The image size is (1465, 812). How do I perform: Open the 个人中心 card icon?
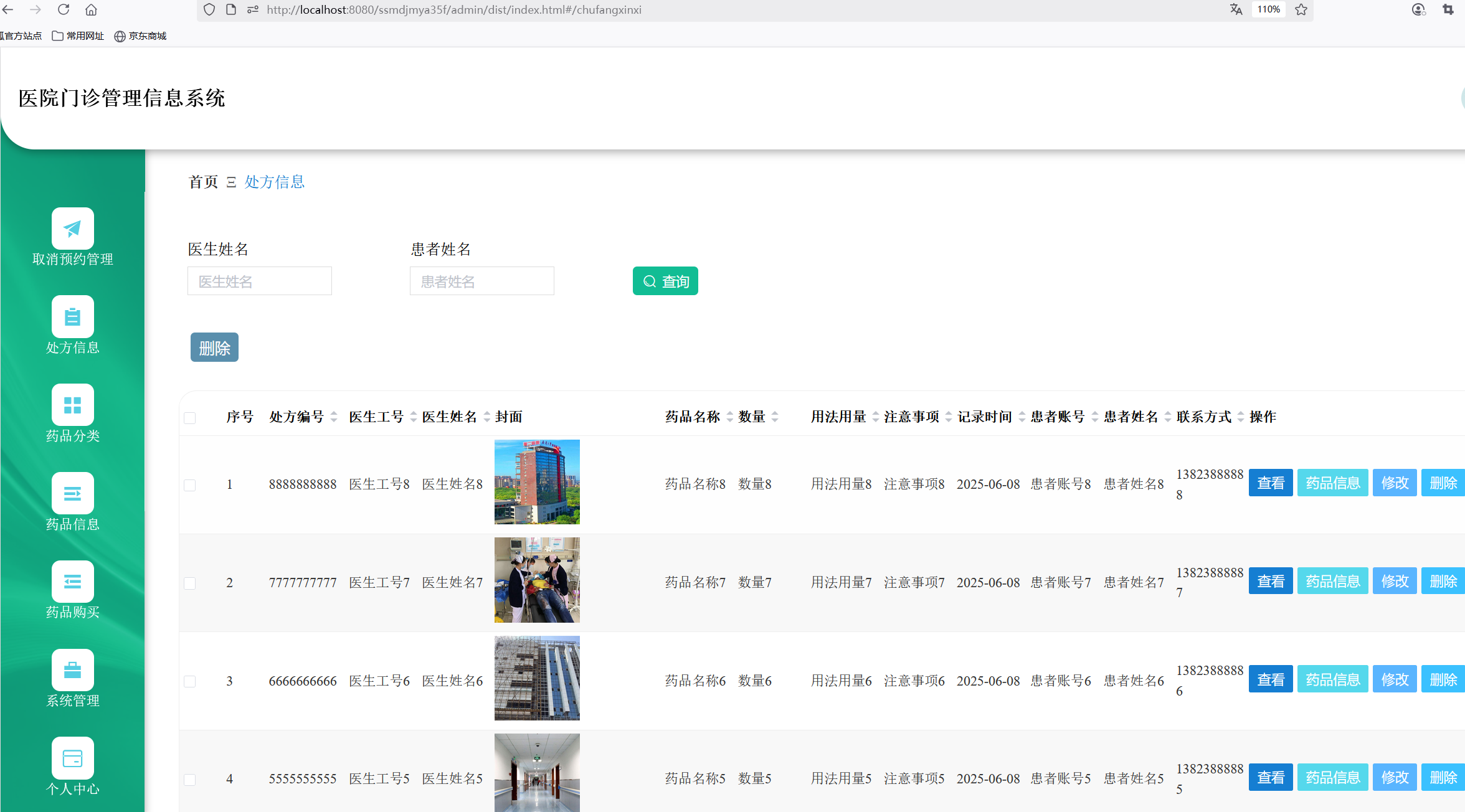(x=73, y=758)
